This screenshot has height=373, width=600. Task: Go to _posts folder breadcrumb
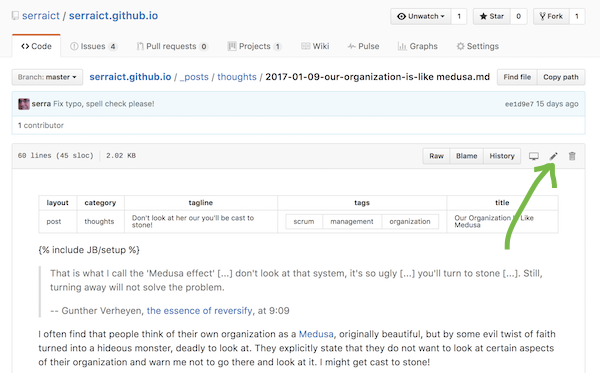tap(194, 77)
